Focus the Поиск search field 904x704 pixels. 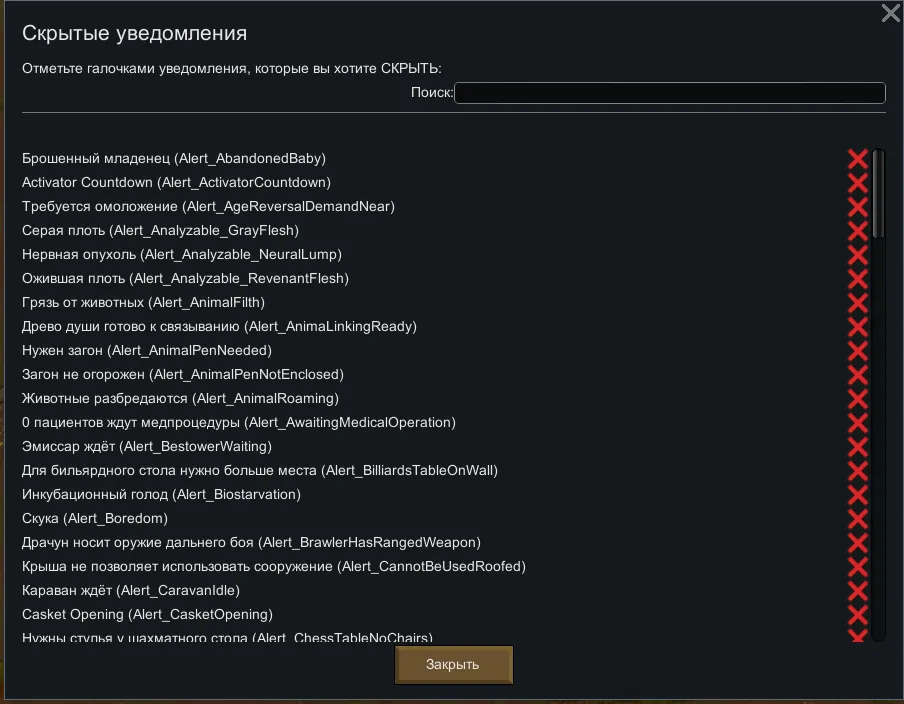coord(669,93)
